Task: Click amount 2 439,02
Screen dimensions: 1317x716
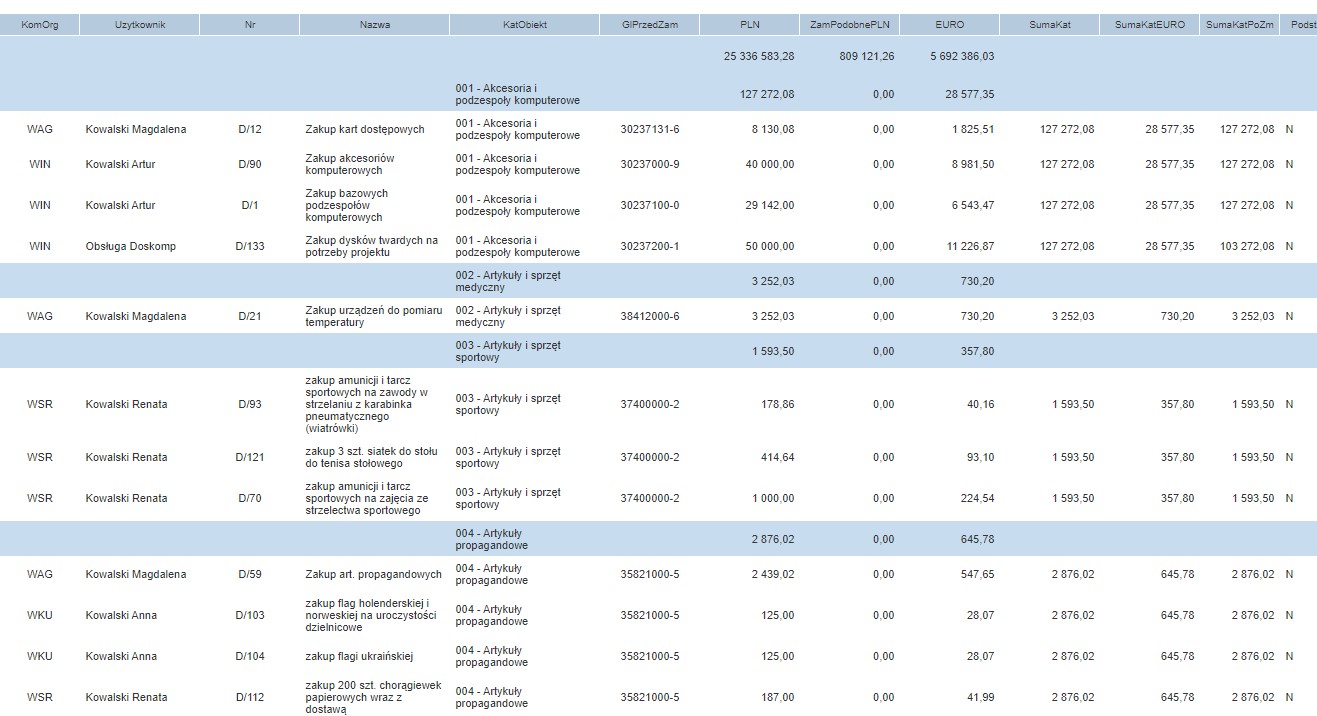Action: tap(774, 574)
